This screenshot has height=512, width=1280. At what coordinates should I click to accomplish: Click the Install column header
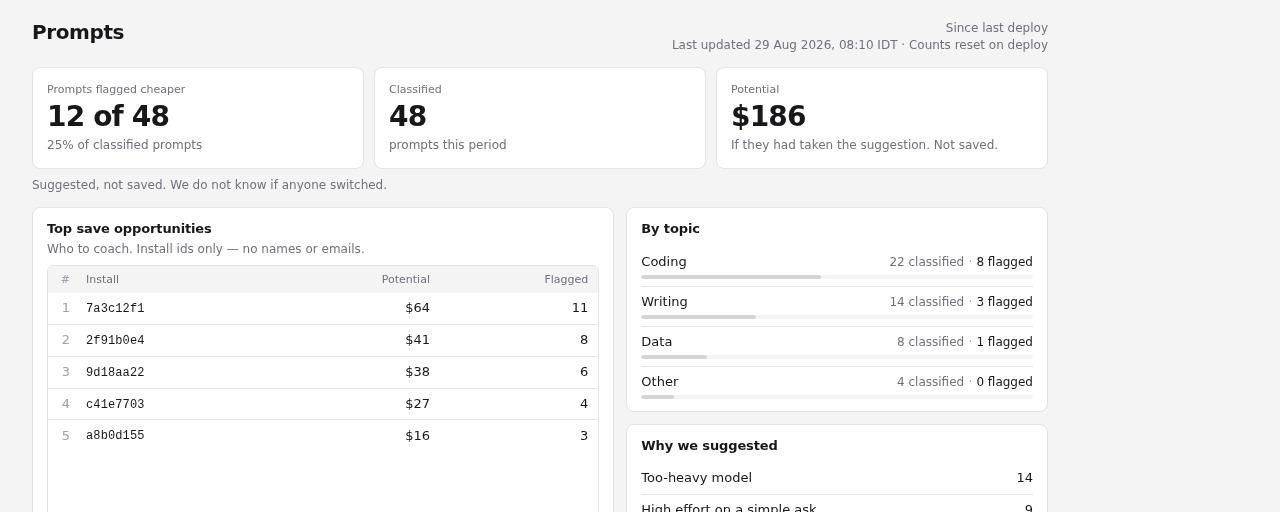[102, 280]
